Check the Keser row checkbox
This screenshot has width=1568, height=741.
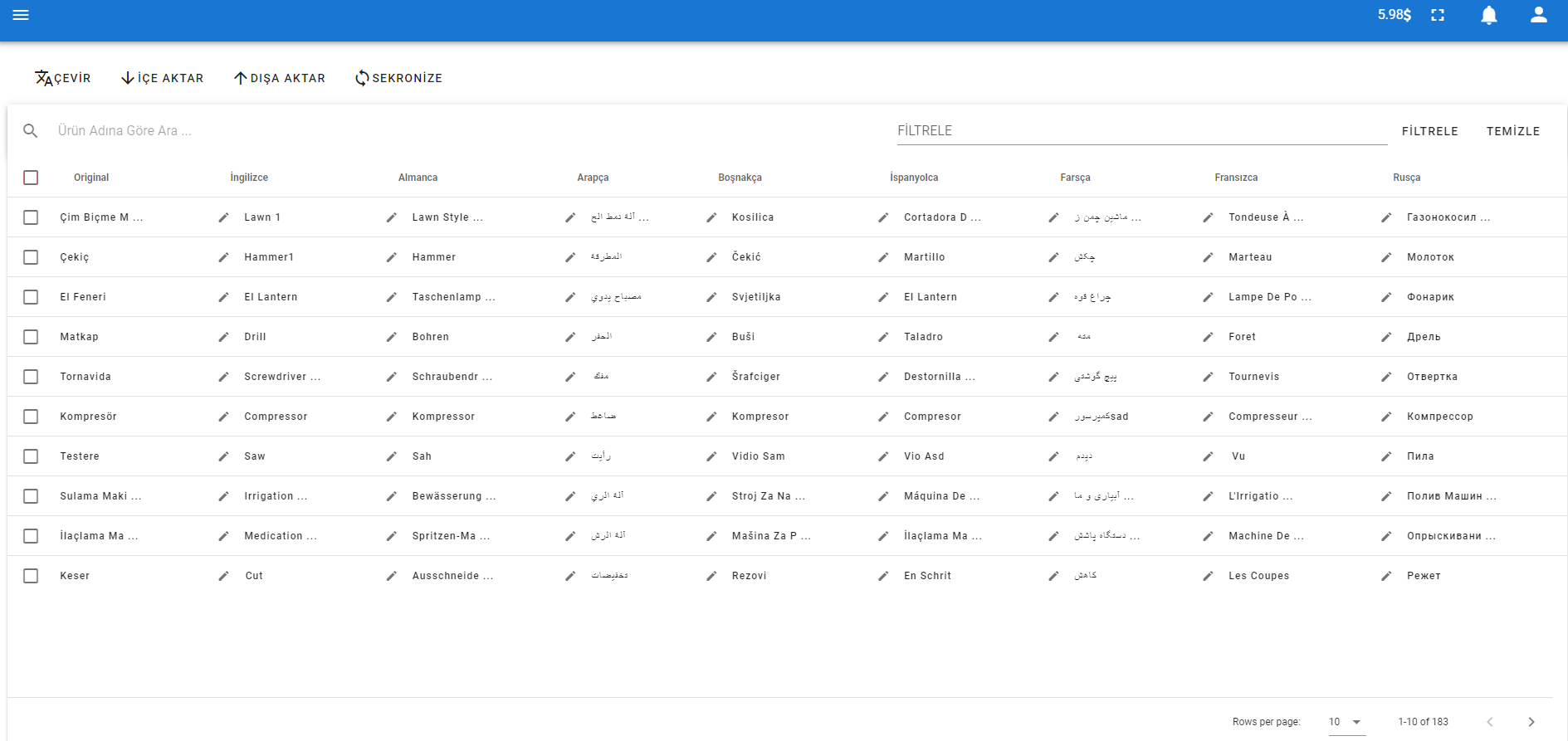[x=31, y=576]
